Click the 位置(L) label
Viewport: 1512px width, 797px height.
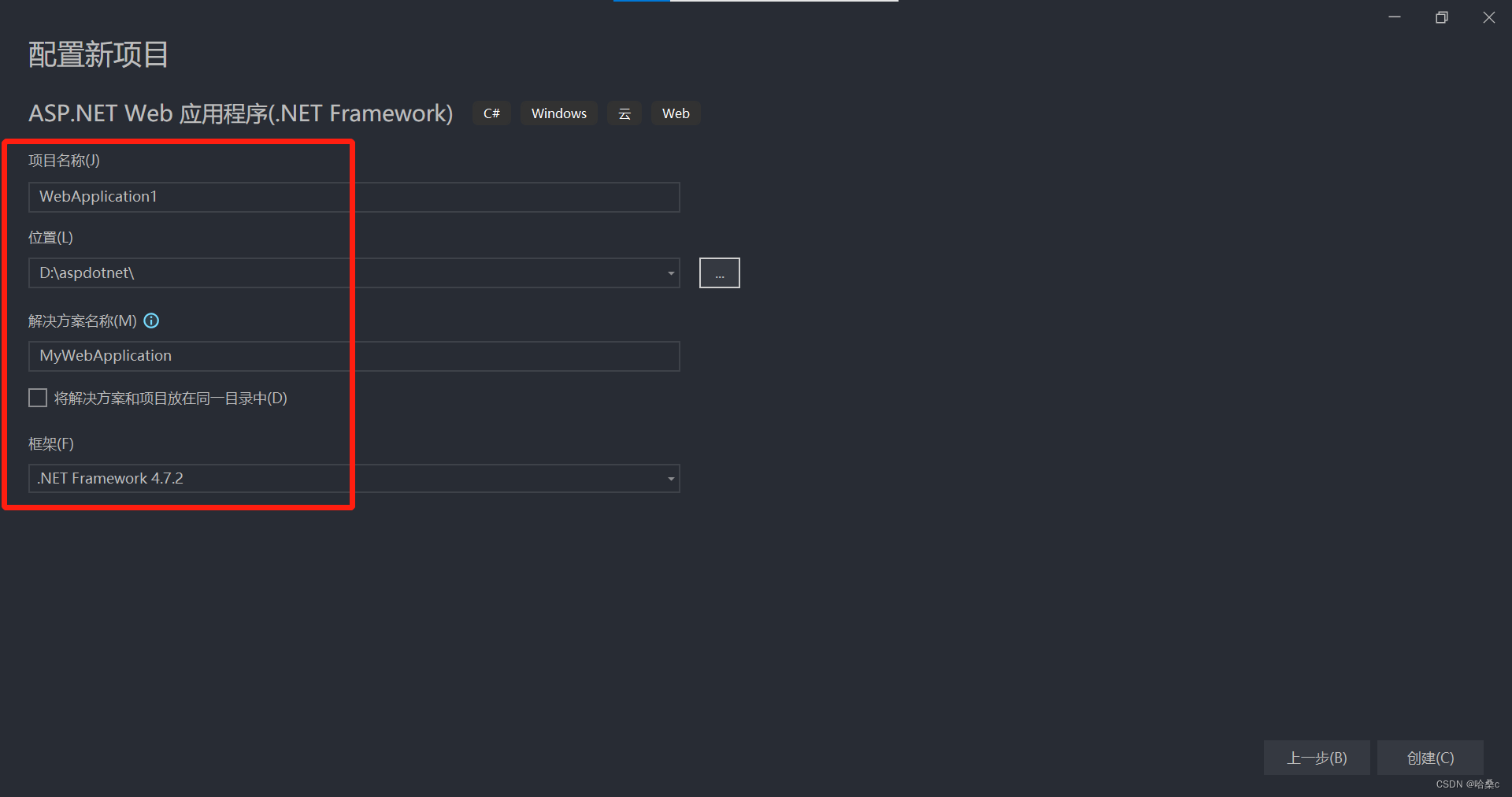click(51, 237)
